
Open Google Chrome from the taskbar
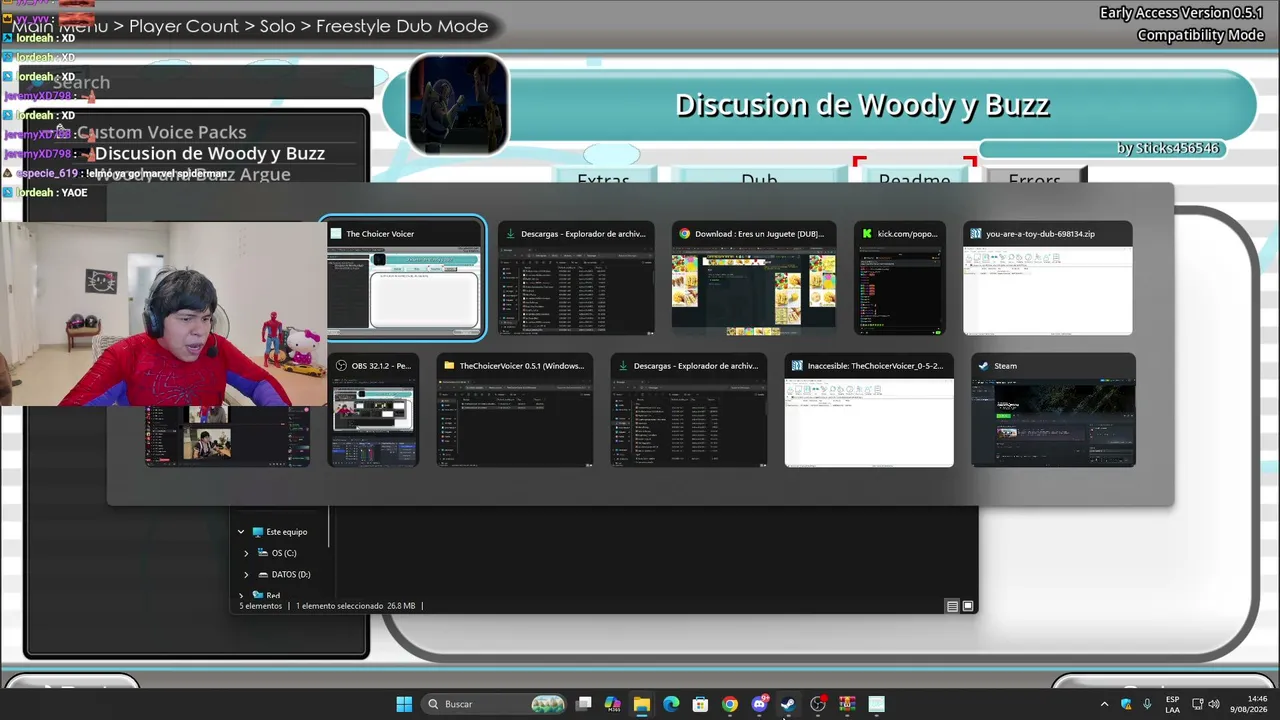point(730,704)
